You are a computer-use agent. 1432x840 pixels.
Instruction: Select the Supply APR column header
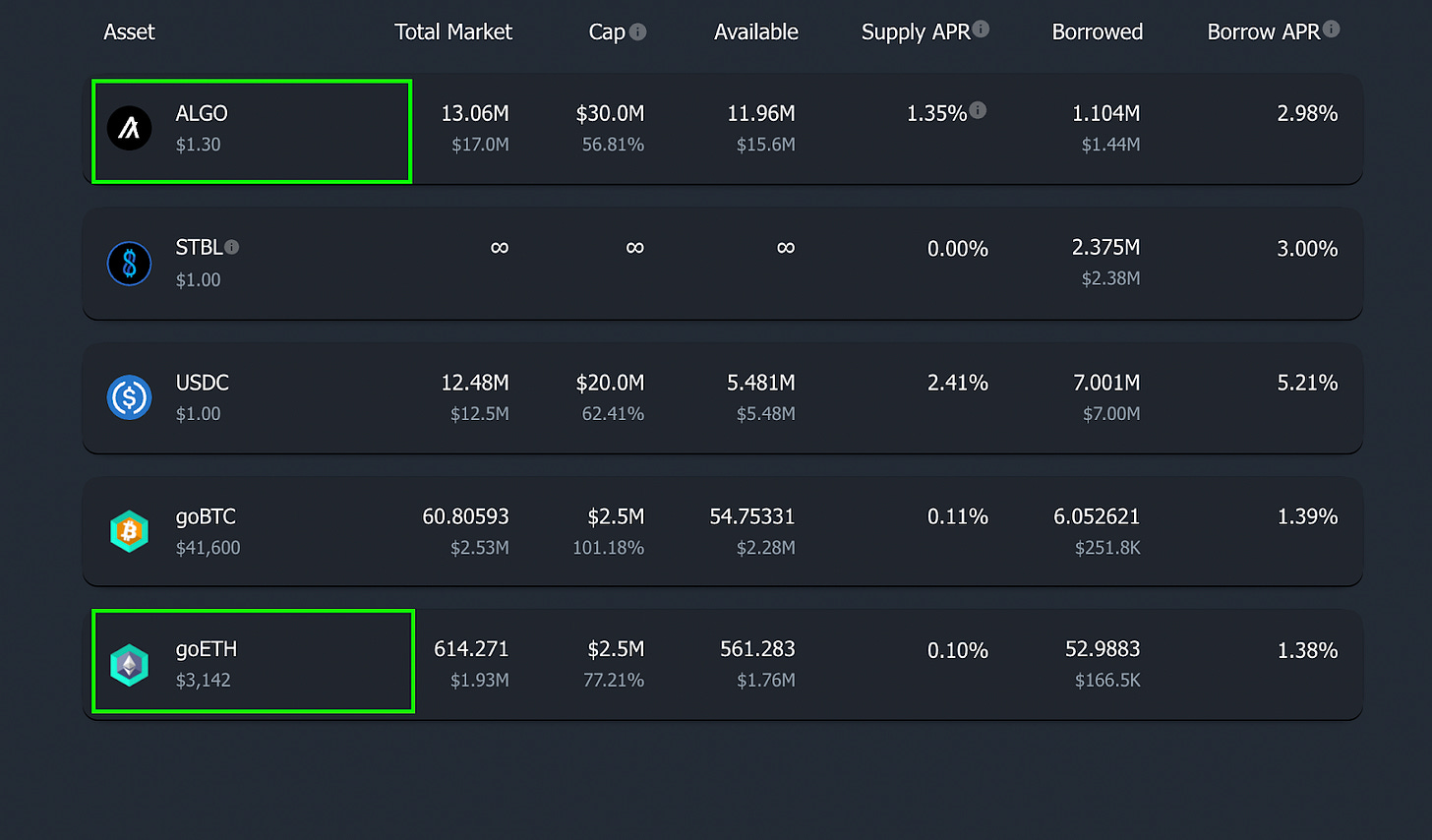click(916, 32)
